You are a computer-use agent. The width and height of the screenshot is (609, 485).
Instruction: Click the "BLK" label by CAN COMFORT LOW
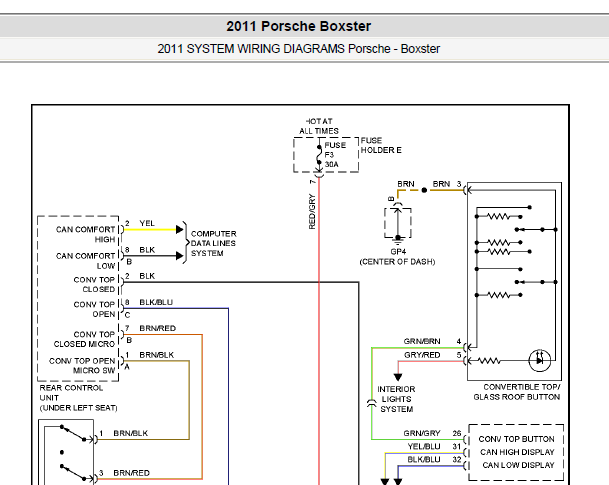coord(147,250)
